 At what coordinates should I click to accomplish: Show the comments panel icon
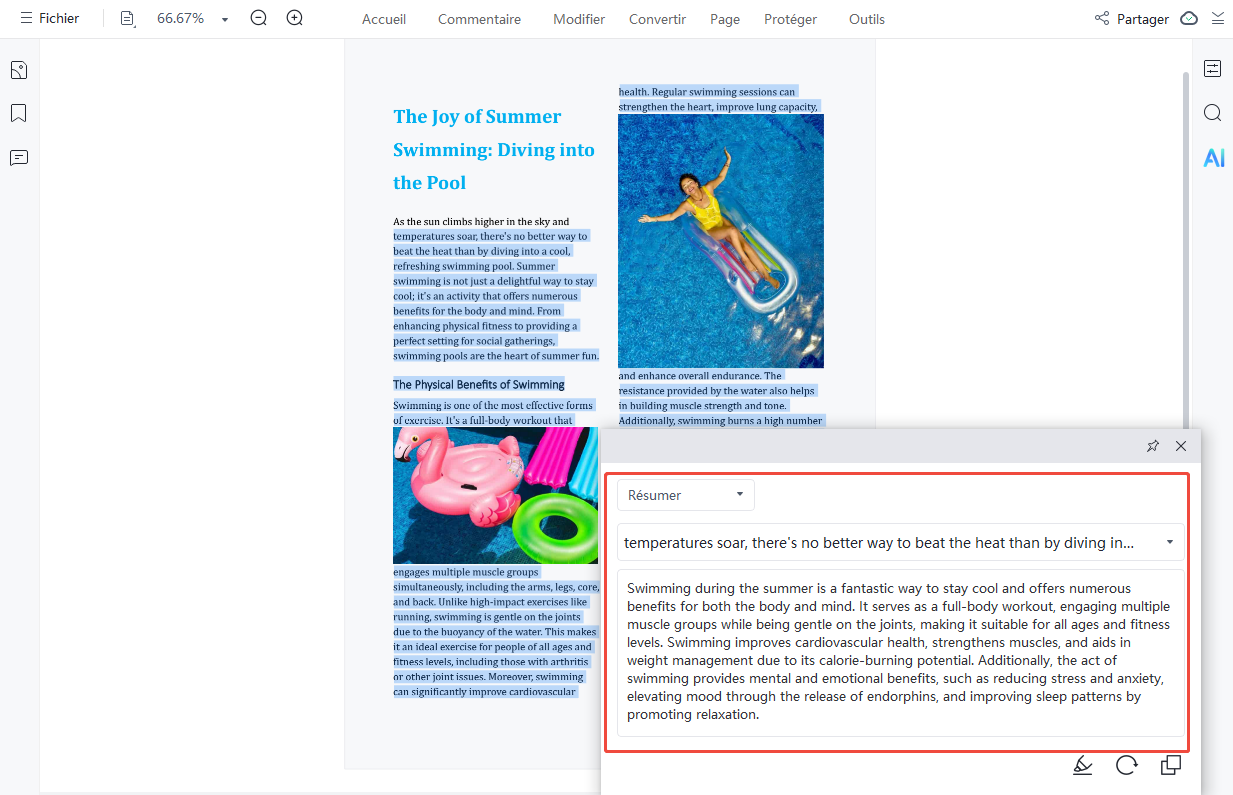tap(19, 158)
